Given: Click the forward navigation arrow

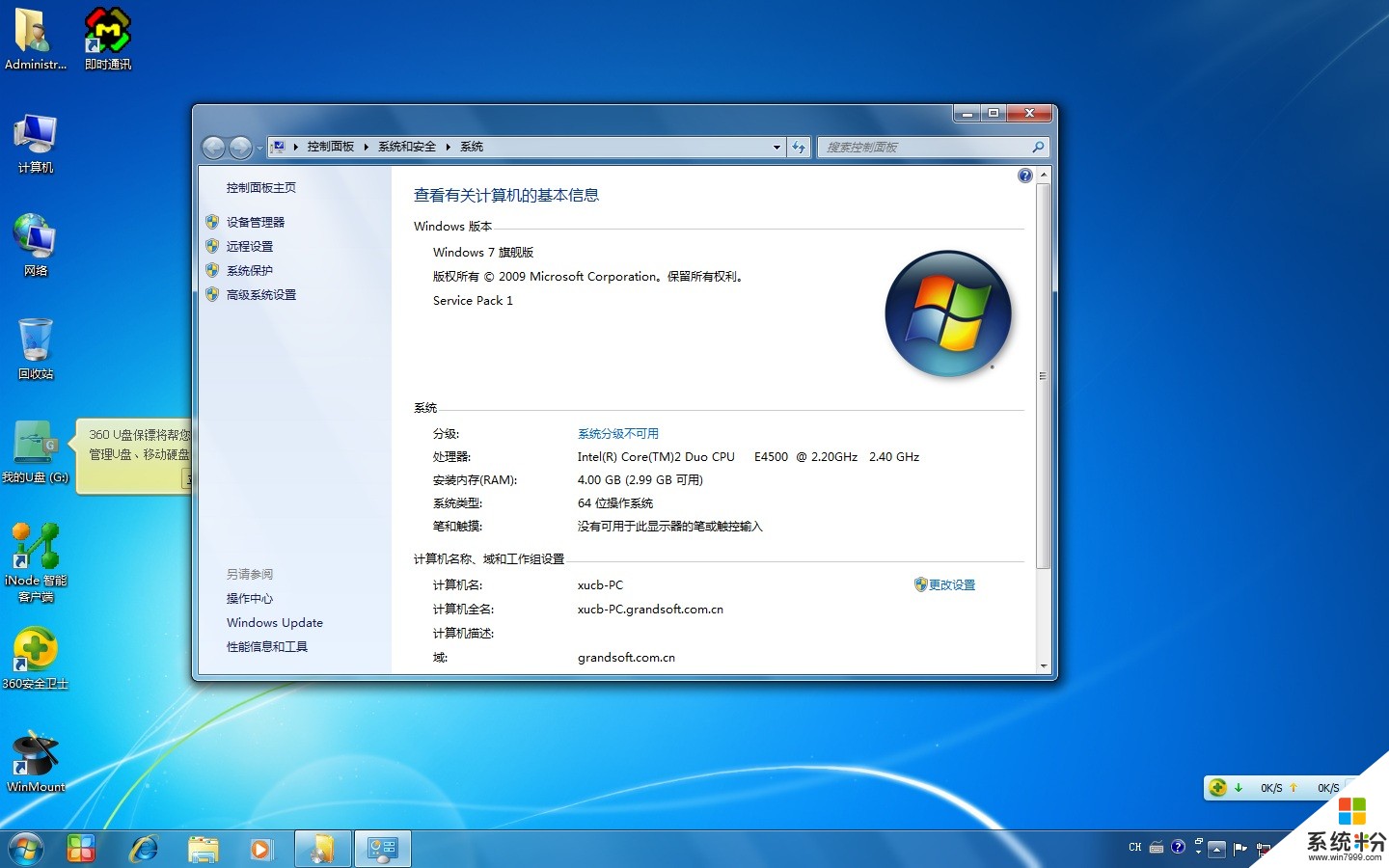Looking at the screenshot, I should [240, 147].
